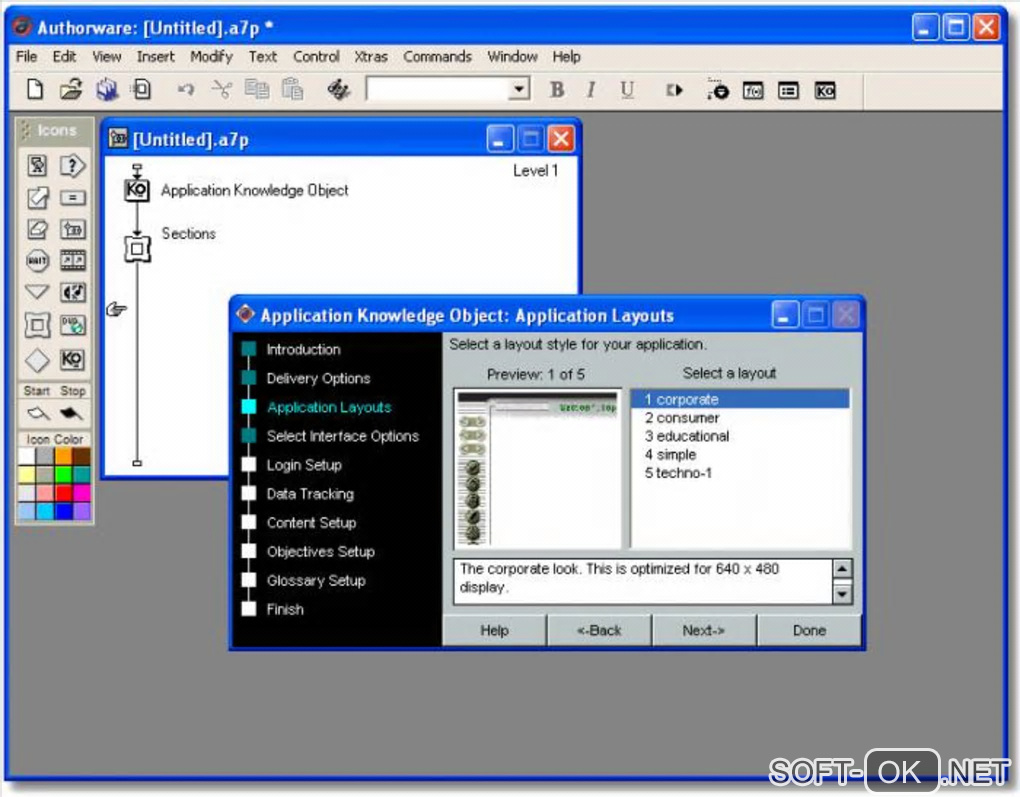Select the Calculation icon with equals sign
Image resolution: width=1020 pixels, height=797 pixels.
coord(72,197)
